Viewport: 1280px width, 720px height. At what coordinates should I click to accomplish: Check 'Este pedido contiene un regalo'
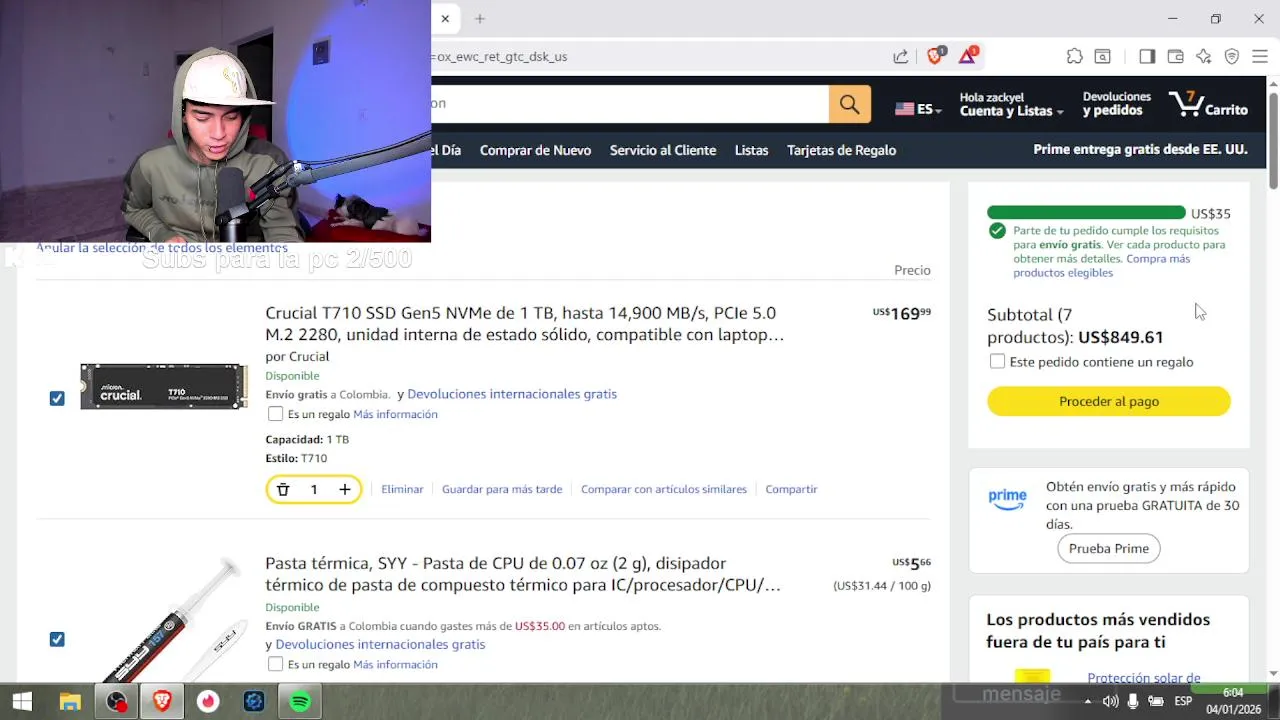coord(997,362)
